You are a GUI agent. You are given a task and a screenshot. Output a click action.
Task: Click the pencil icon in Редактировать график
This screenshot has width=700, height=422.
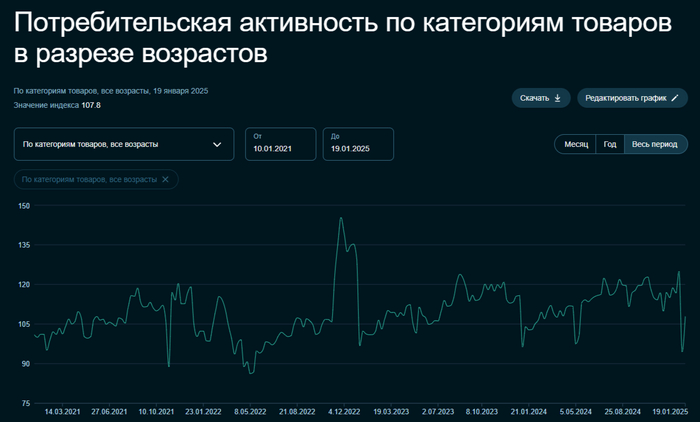(676, 98)
